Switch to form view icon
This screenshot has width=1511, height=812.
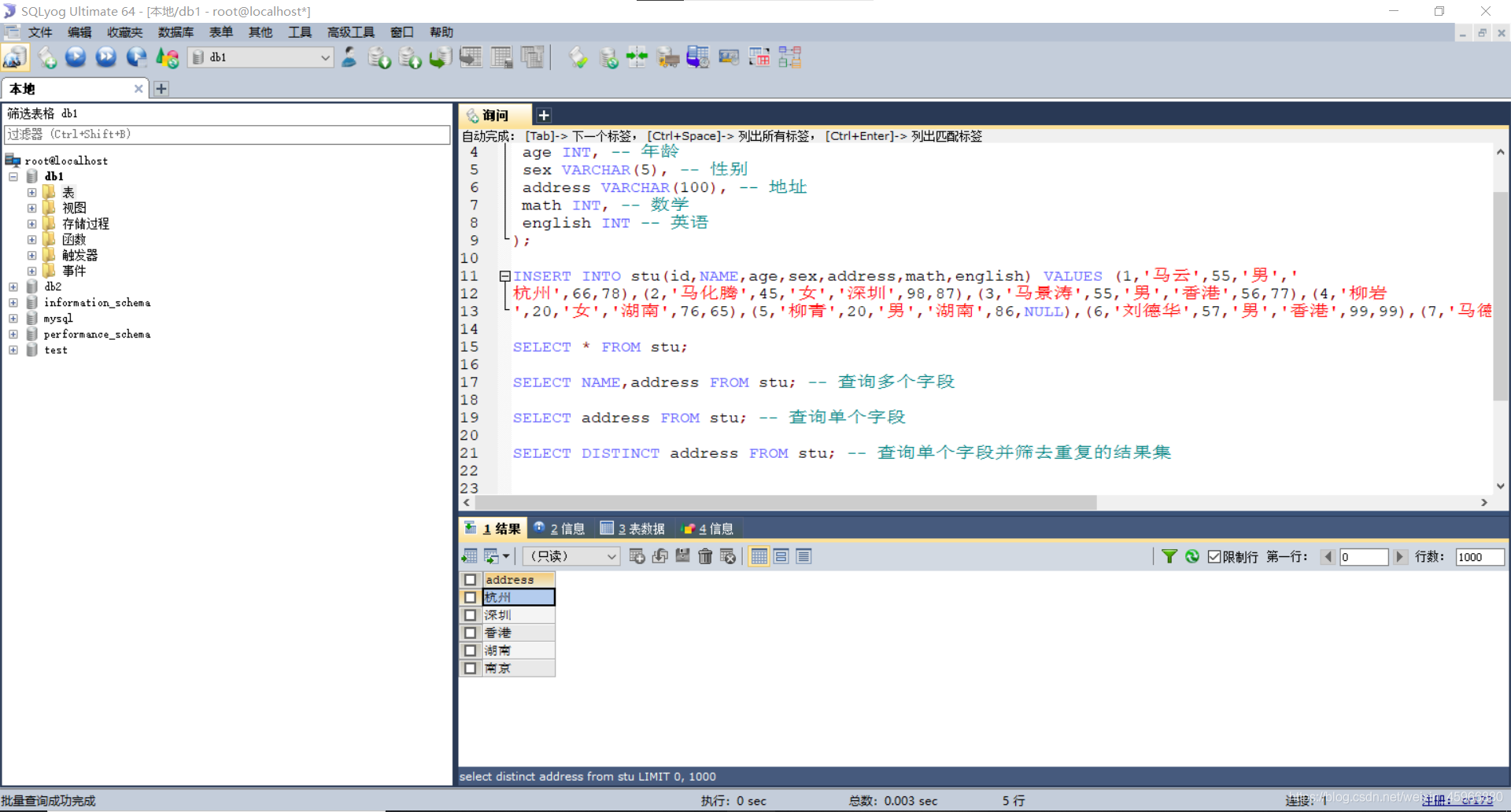pyautogui.click(x=781, y=556)
